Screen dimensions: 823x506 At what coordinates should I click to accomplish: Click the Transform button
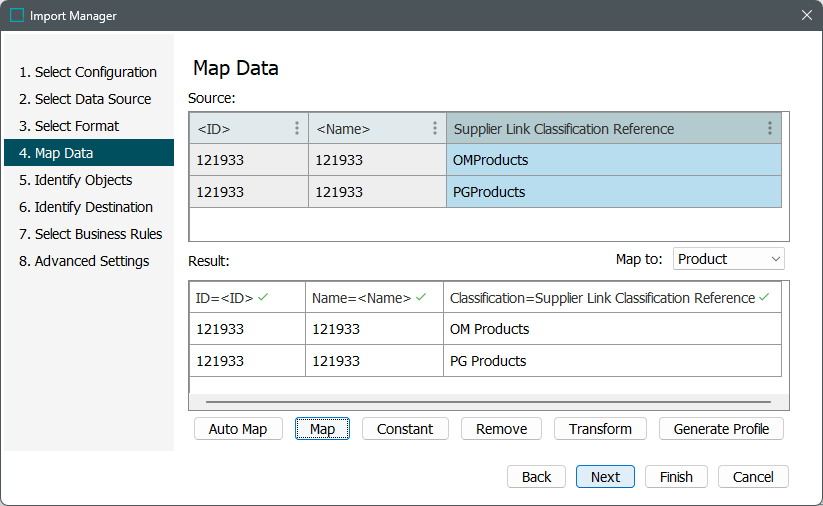[x=600, y=429]
